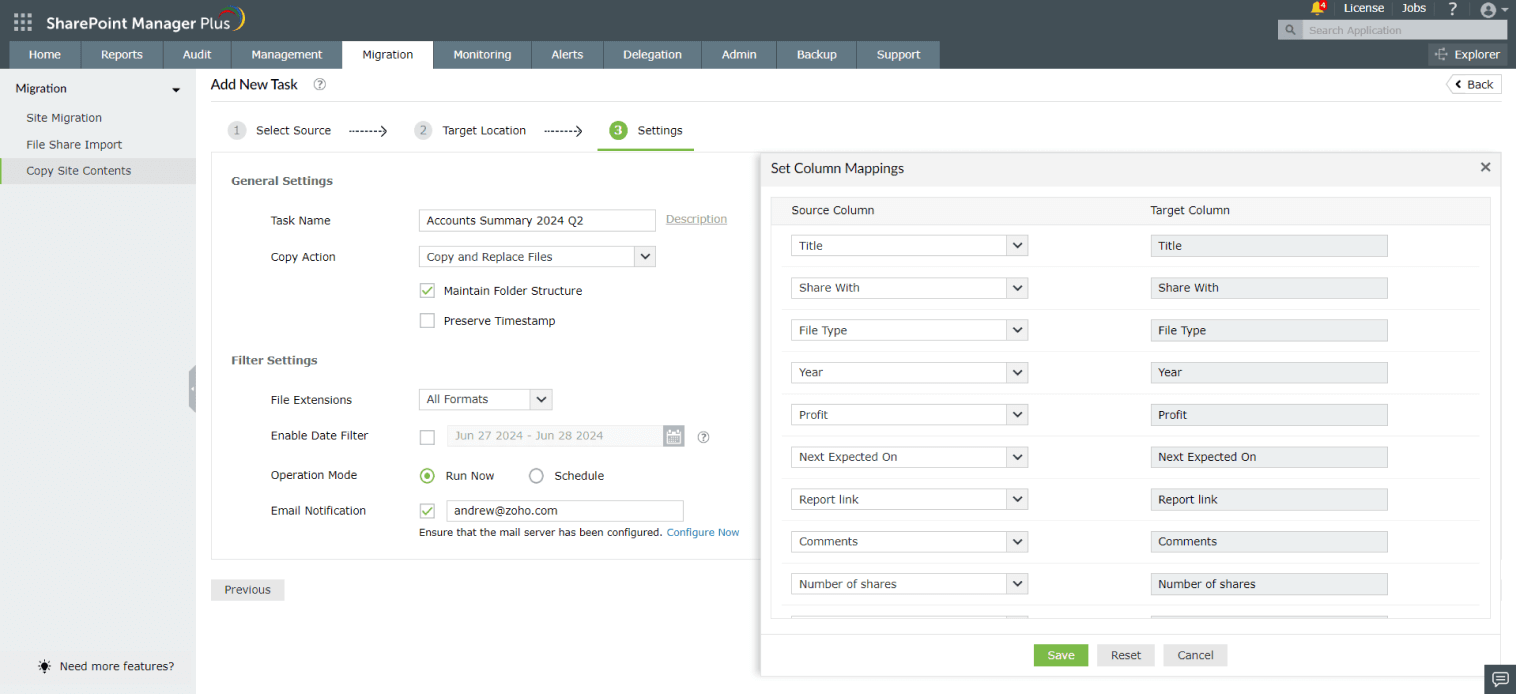Toggle the Maintain Folder Structure checkbox
The image size is (1516, 694).
pos(427,291)
